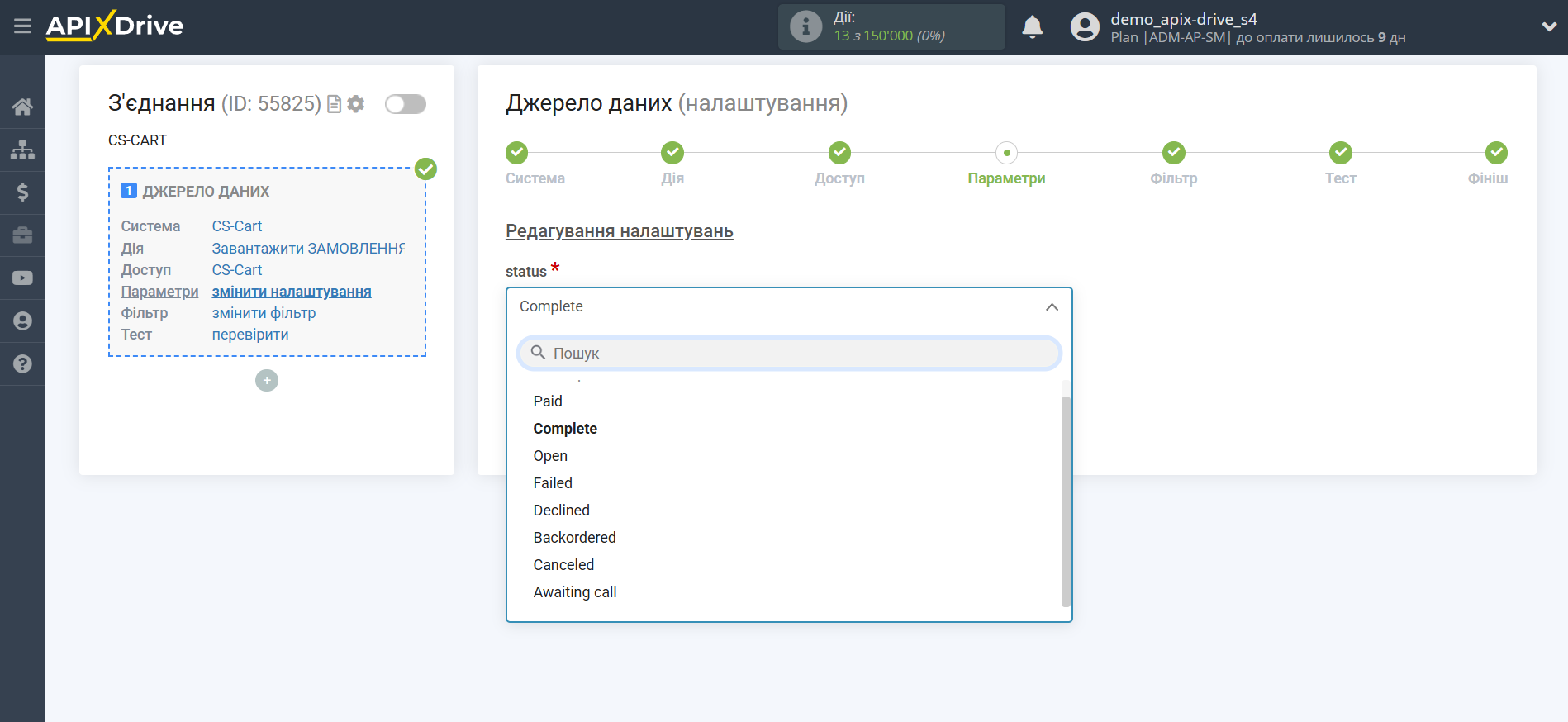Click the CS-Cart system link

click(237, 226)
